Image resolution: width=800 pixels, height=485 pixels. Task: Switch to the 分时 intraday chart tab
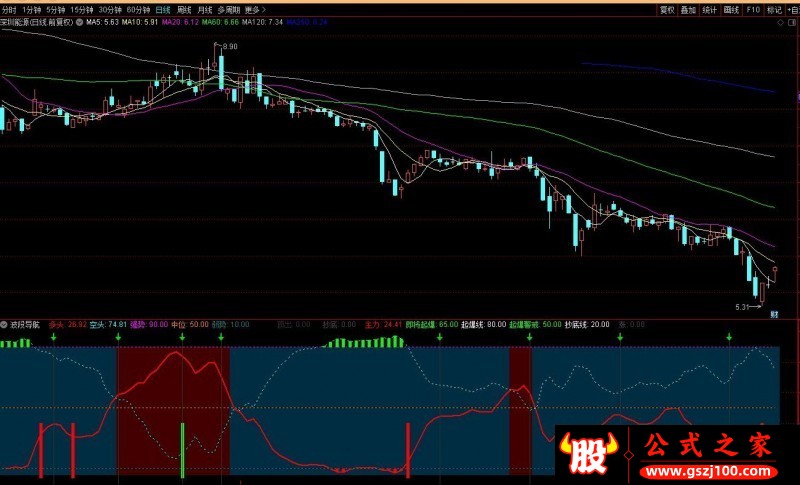[x=9, y=10]
